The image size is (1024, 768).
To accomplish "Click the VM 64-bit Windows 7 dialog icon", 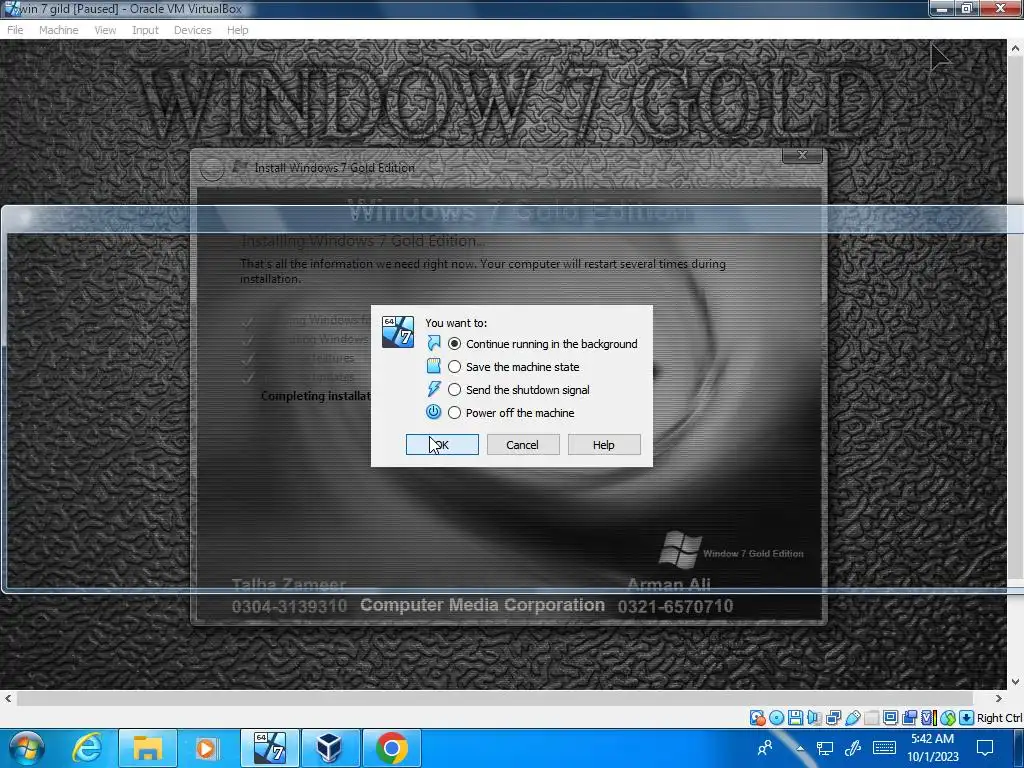I will pos(398,332).
